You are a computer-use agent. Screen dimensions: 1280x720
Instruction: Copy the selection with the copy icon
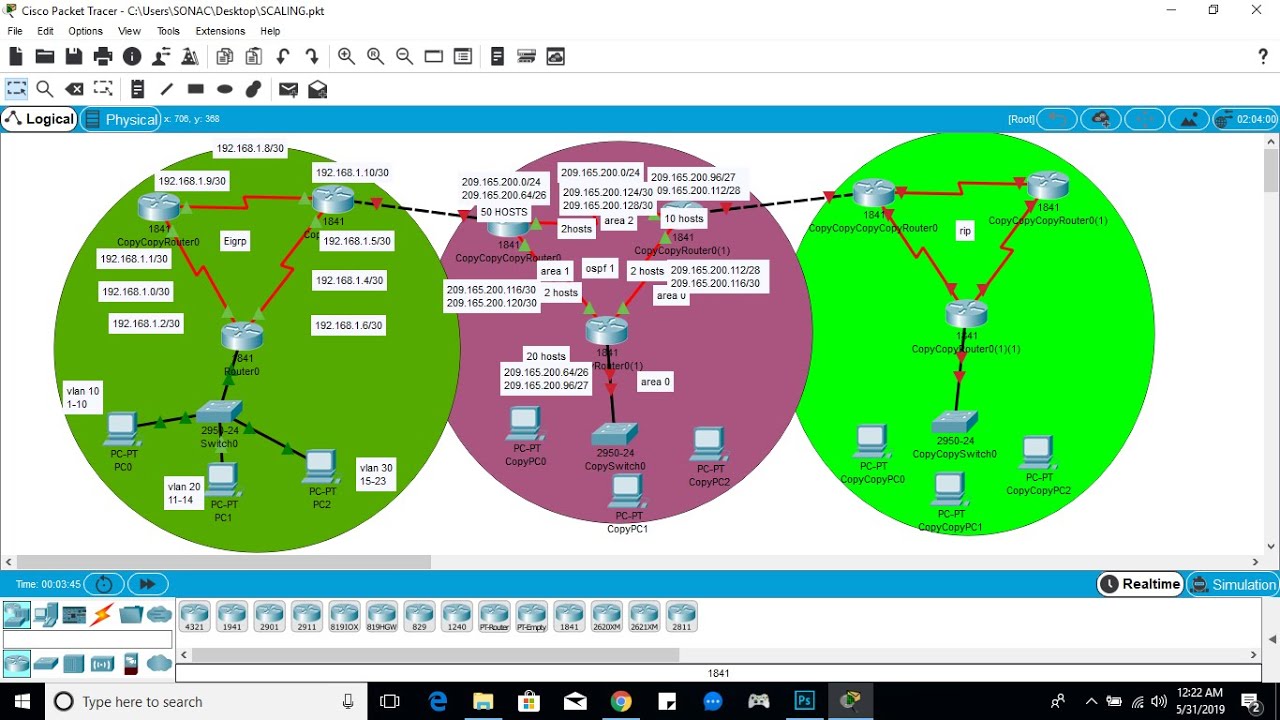click(225, 57)
